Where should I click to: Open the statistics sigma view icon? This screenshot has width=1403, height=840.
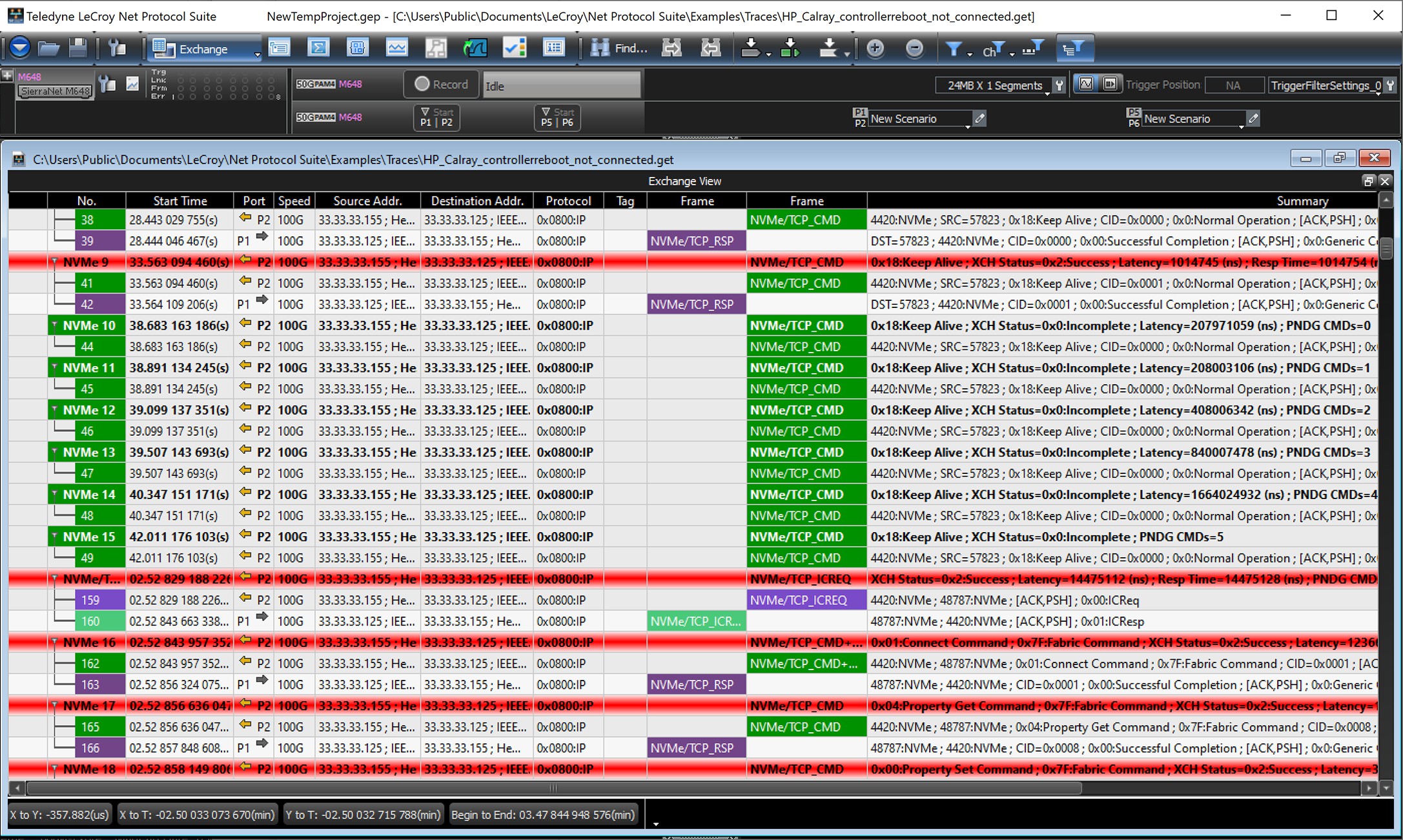[x=318, y=48]
